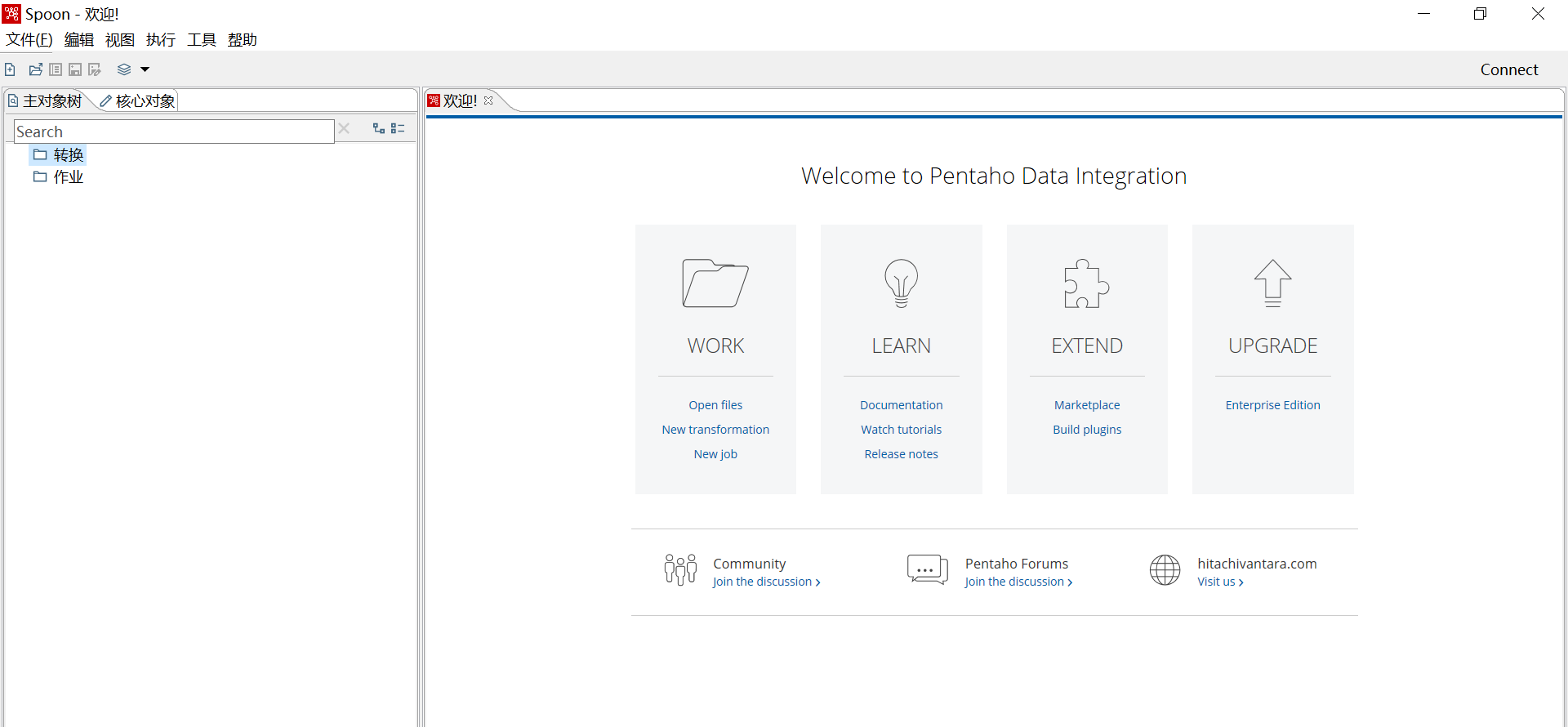Image resolution: width=1568 pixels, height=727 pixels.
Task: Click the UPGRADE arrow icon
Action: (x=1273, y=283)
